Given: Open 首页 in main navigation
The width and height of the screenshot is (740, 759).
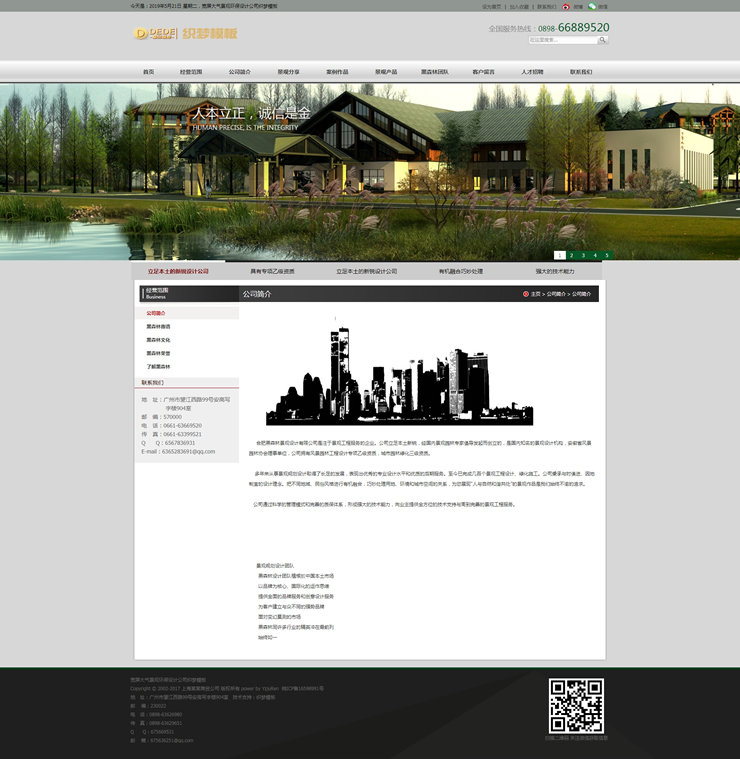Looking at the screenshot, I should point(149,72).
